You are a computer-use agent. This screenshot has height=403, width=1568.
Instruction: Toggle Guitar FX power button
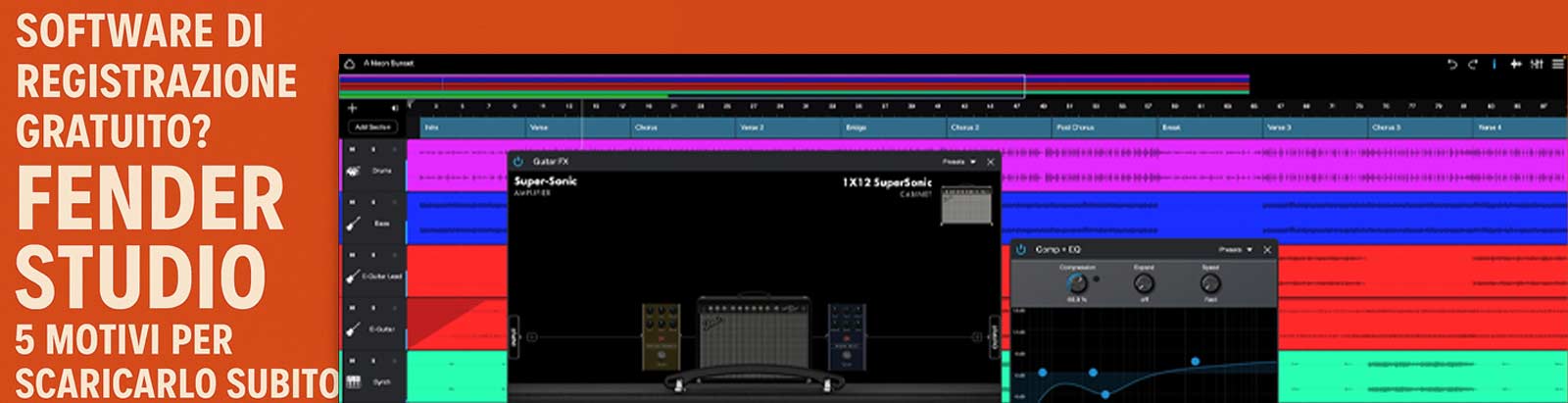pos(517,162)
